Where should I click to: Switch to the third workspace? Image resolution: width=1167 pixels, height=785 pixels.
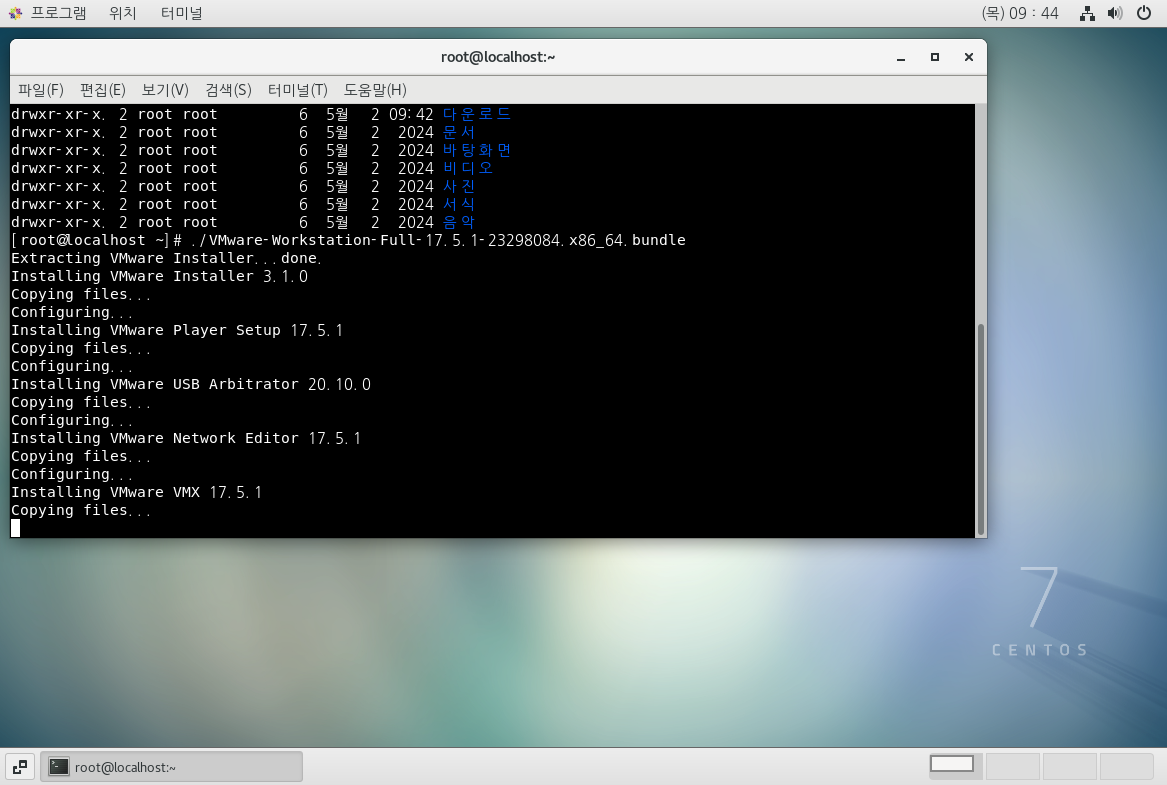1070,766
